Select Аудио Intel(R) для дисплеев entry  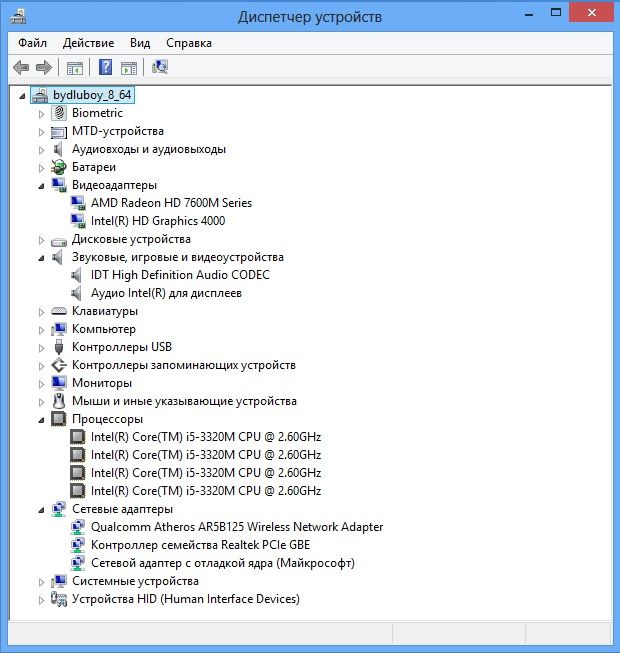coord(166,293)
